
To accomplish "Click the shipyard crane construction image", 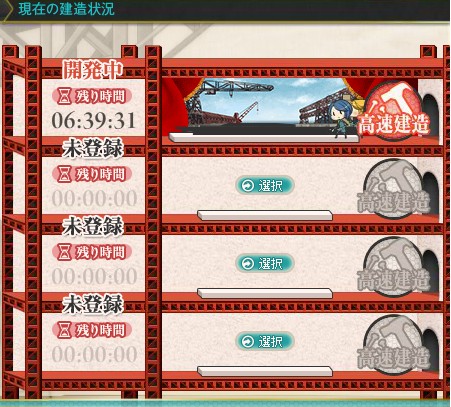I will (262, 104).
